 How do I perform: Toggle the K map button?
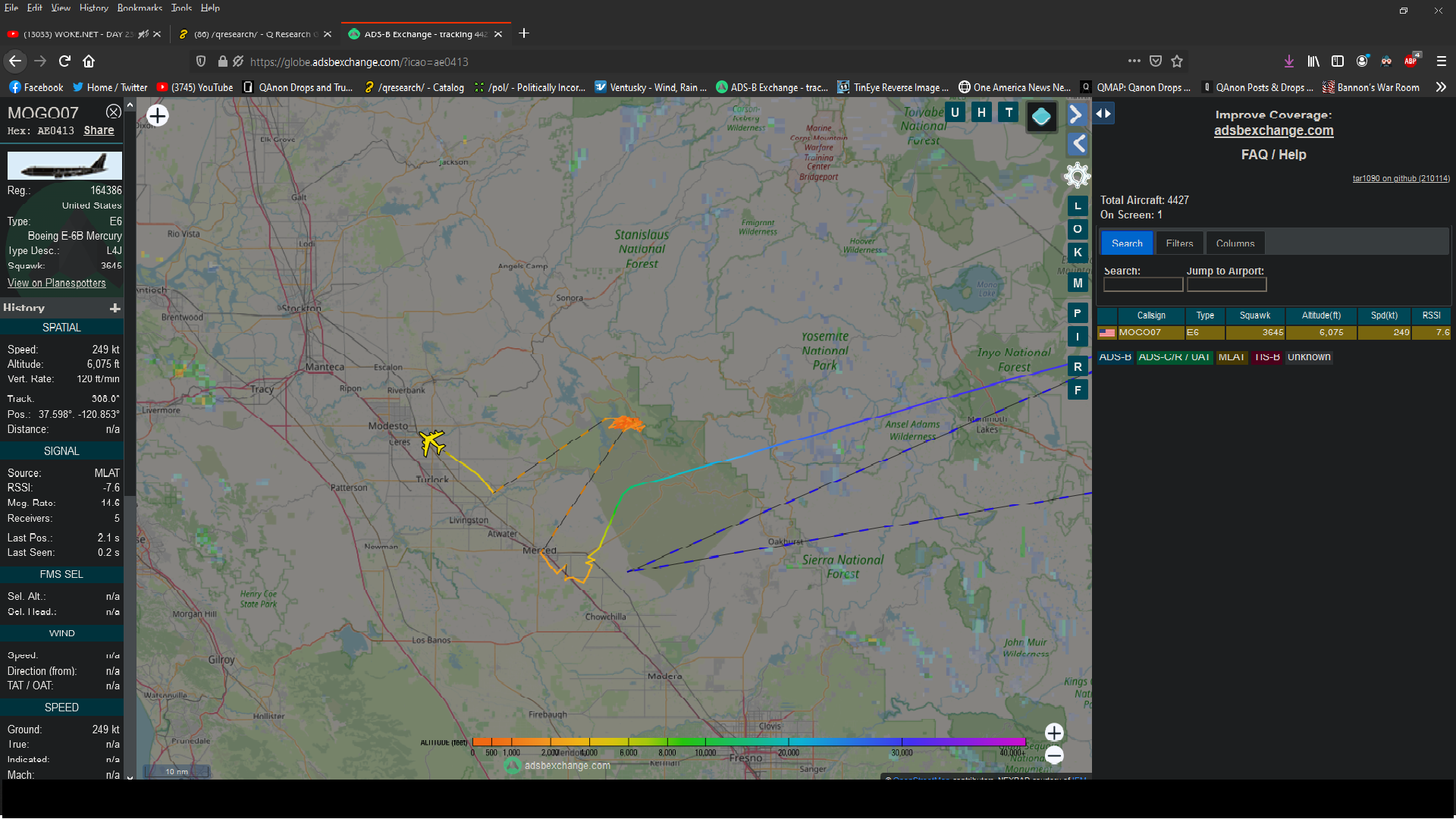[x=1078, y=253]
